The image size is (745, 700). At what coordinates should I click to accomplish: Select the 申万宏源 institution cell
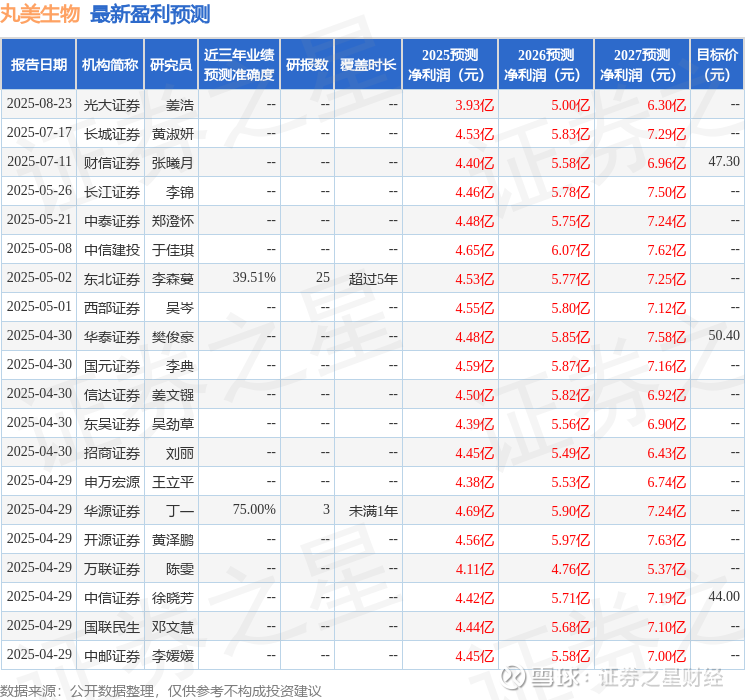(x=112, y=482)
